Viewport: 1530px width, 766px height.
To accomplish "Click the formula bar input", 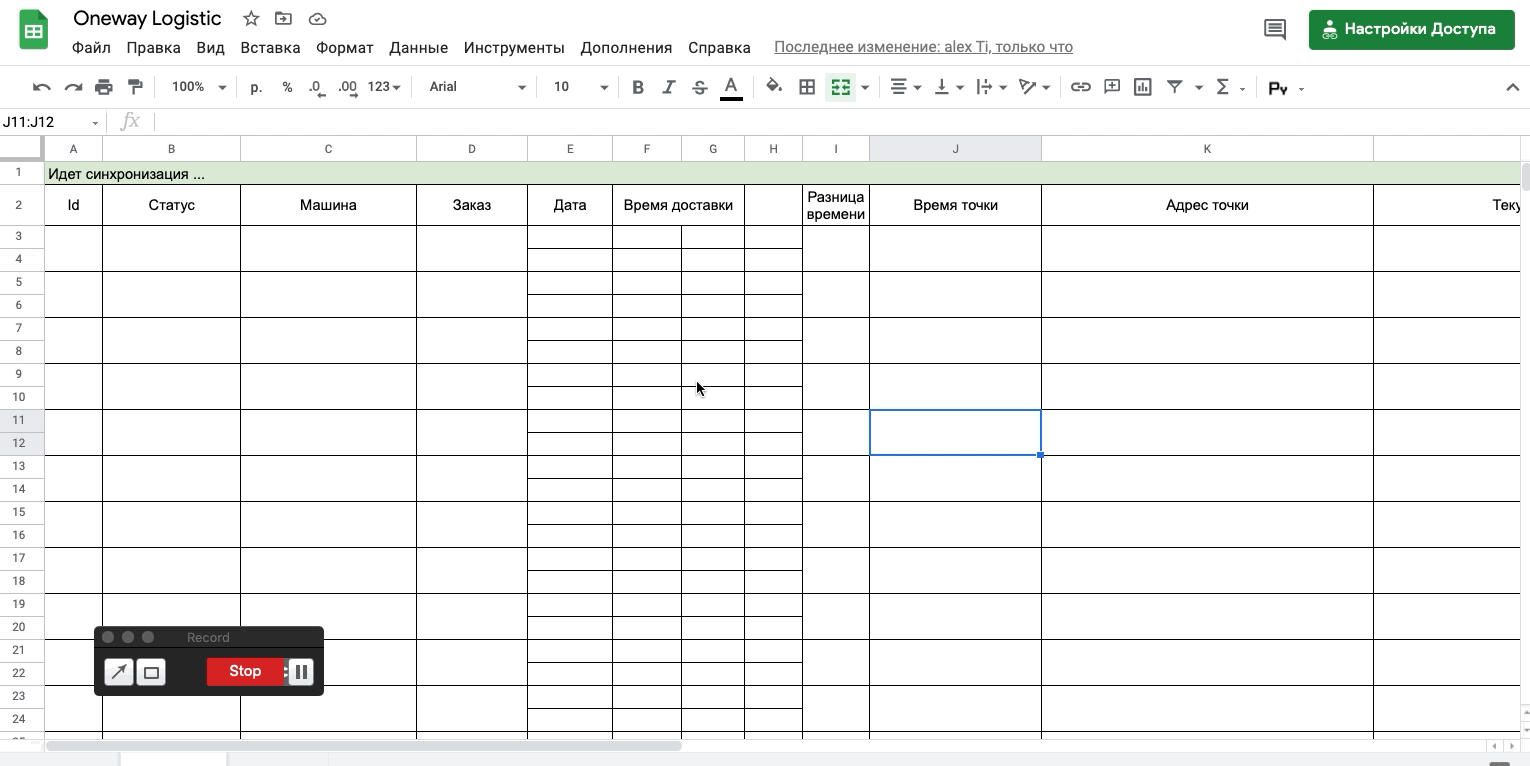I will click(x=838, y=122).
